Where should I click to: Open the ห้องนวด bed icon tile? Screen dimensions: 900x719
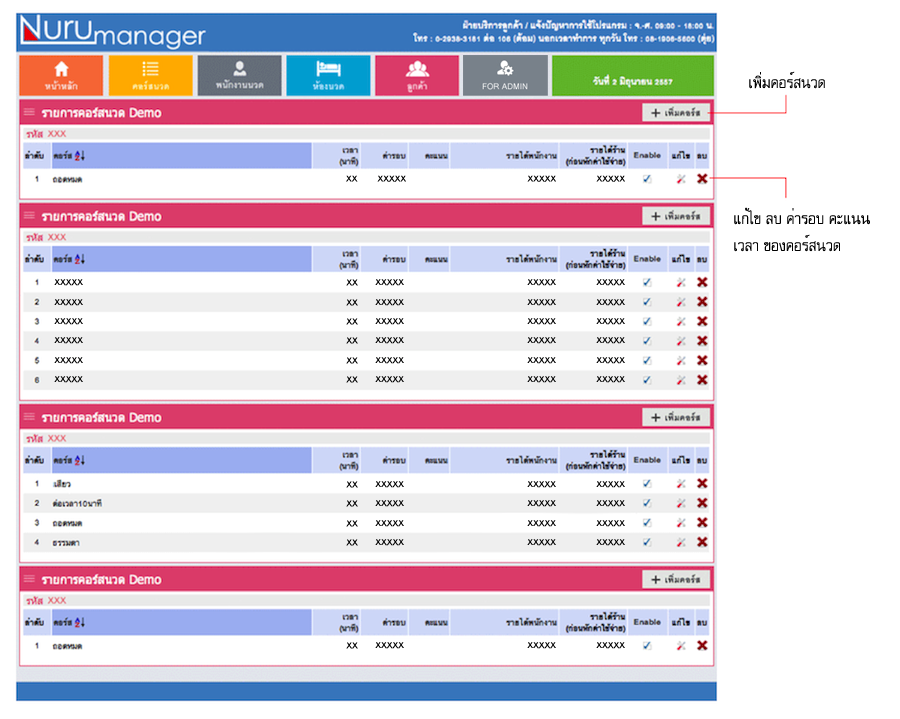[328, 75]
